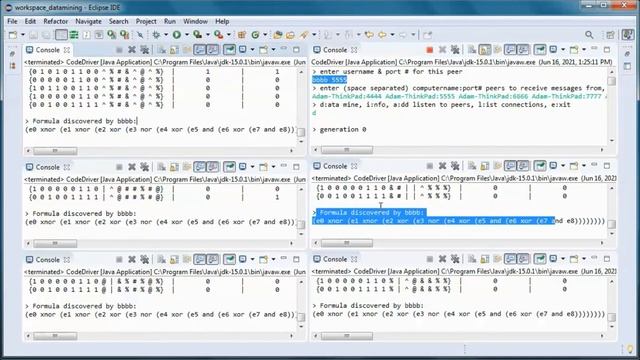Toggle show-on-standard-error in top-right console
The image size is (640, 360).
(523, 50)
